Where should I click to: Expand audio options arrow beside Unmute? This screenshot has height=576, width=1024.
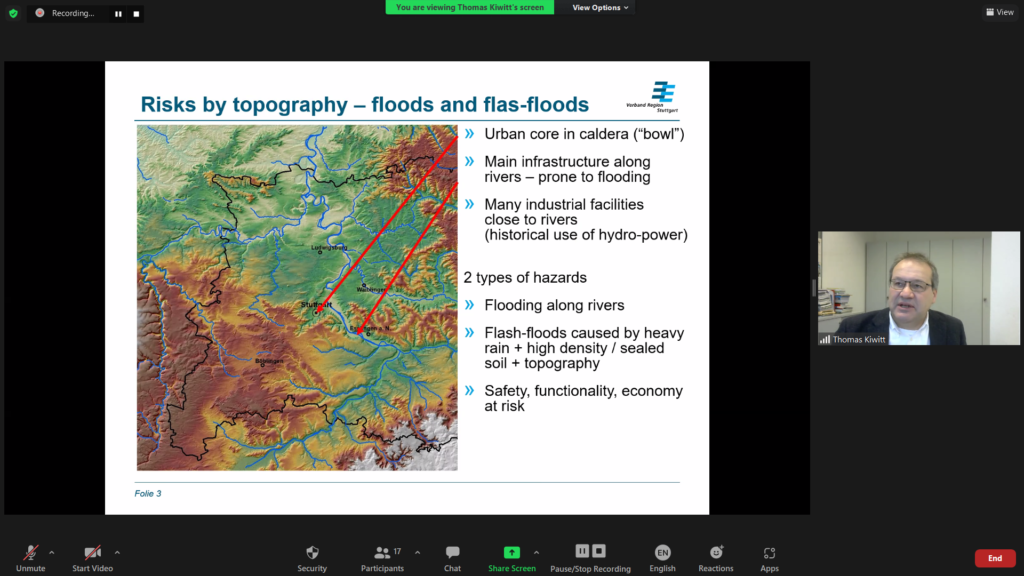point(52,552)
